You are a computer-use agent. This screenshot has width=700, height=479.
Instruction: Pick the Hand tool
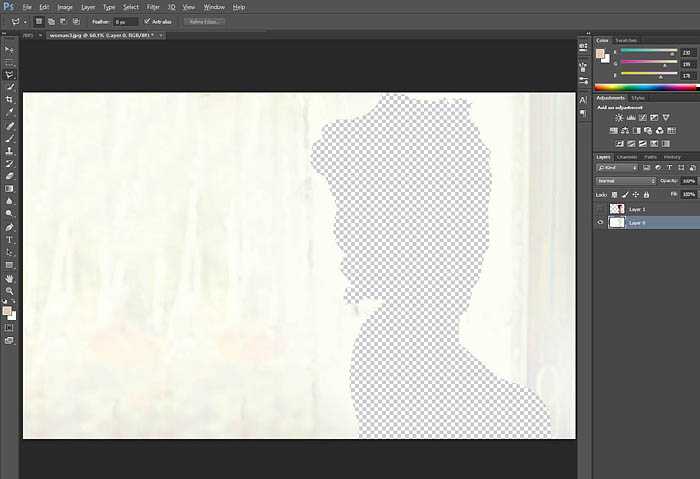(x=9, y=278)
